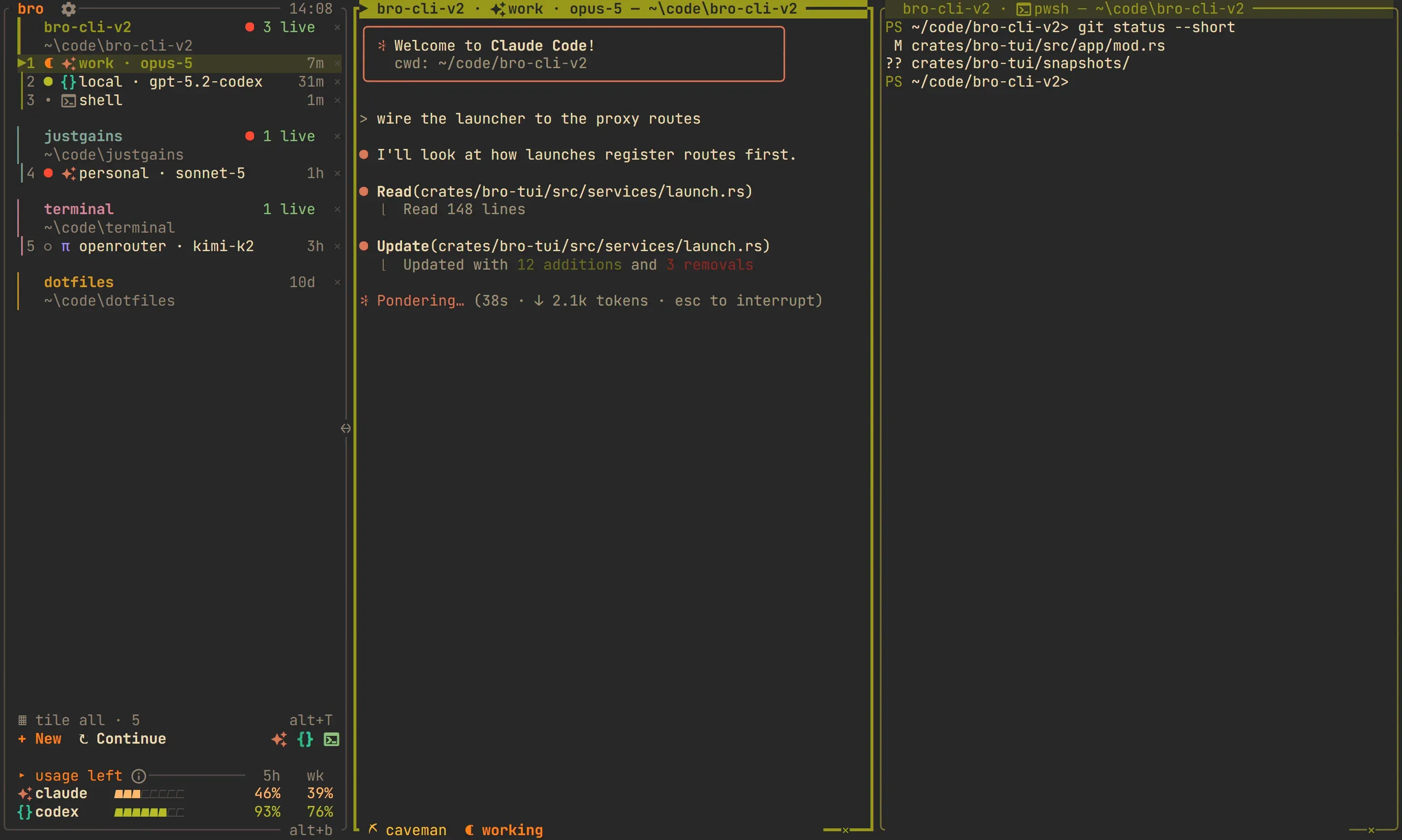This screenshot has height=840, width=1402.
Task: Collapse the justgains project group
Action: 83,136
